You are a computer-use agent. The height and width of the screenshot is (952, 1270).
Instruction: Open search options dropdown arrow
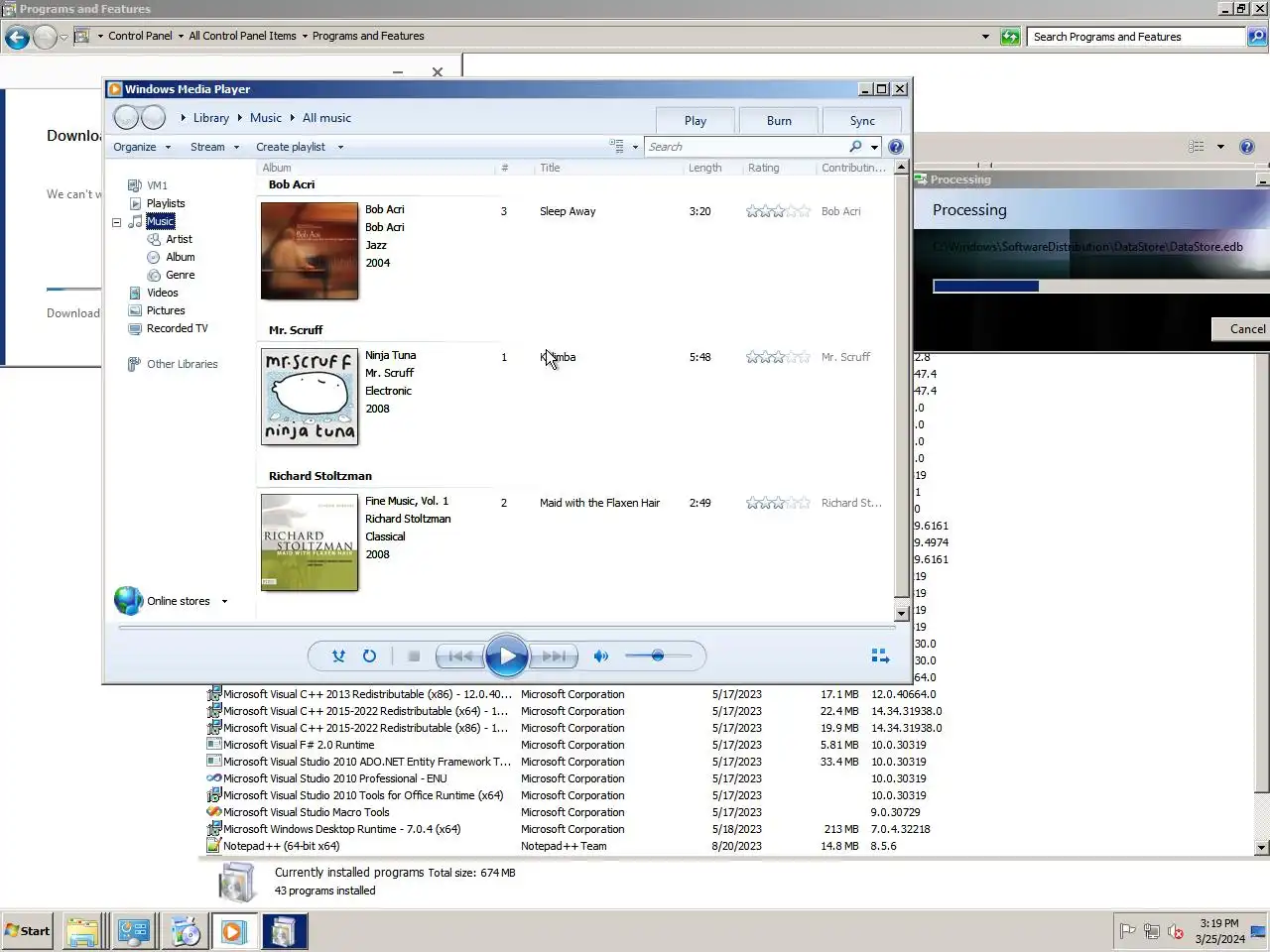(x=874, y=147)
